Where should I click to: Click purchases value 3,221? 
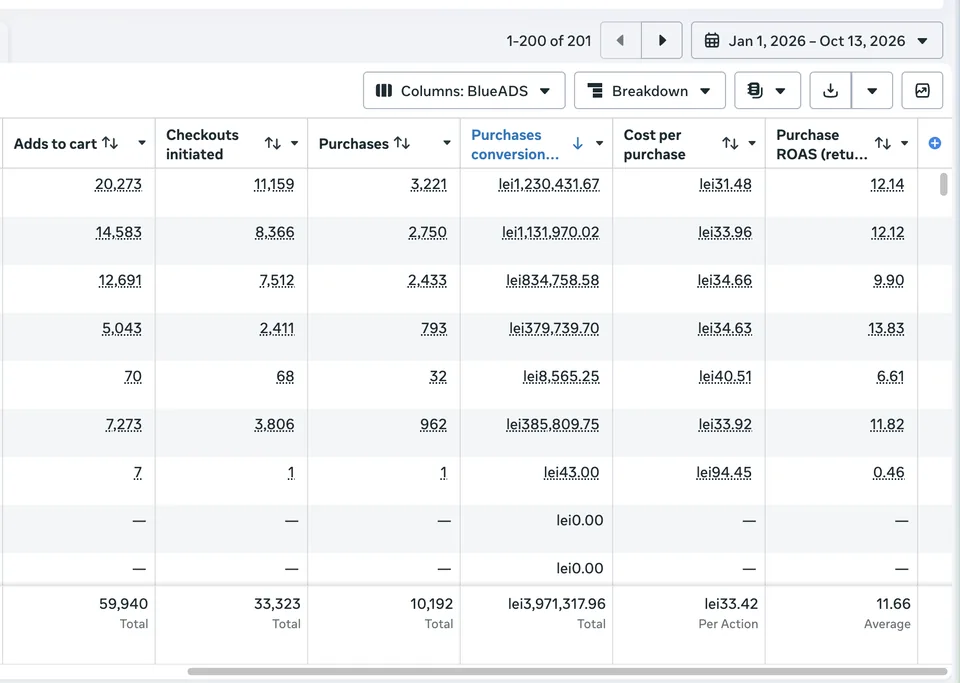pyautogui.click(x=429, y=184)
